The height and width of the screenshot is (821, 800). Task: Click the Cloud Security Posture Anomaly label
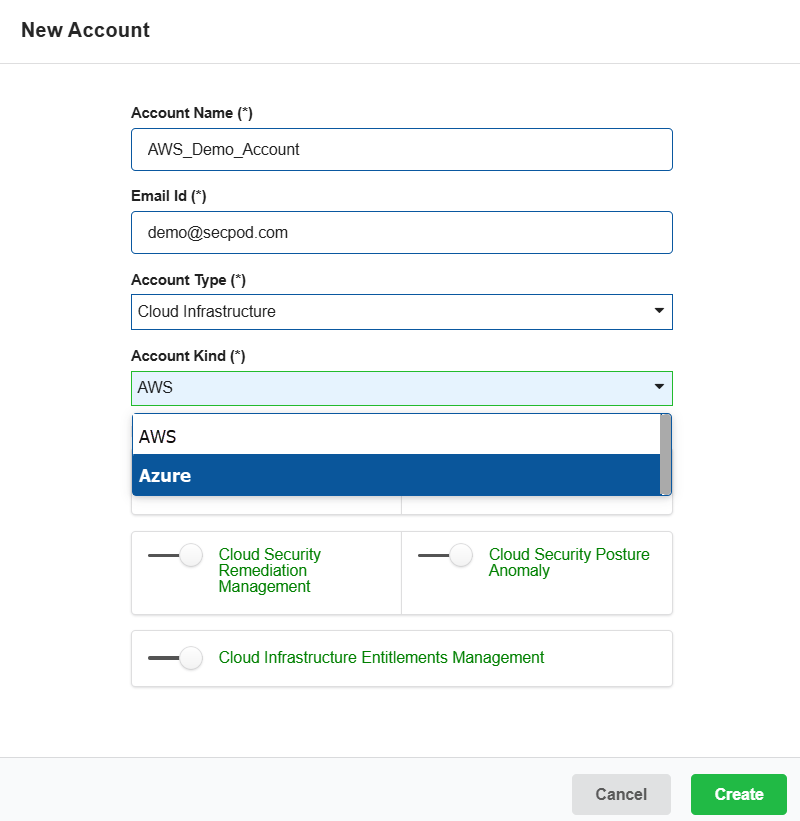tap(569, 562)
